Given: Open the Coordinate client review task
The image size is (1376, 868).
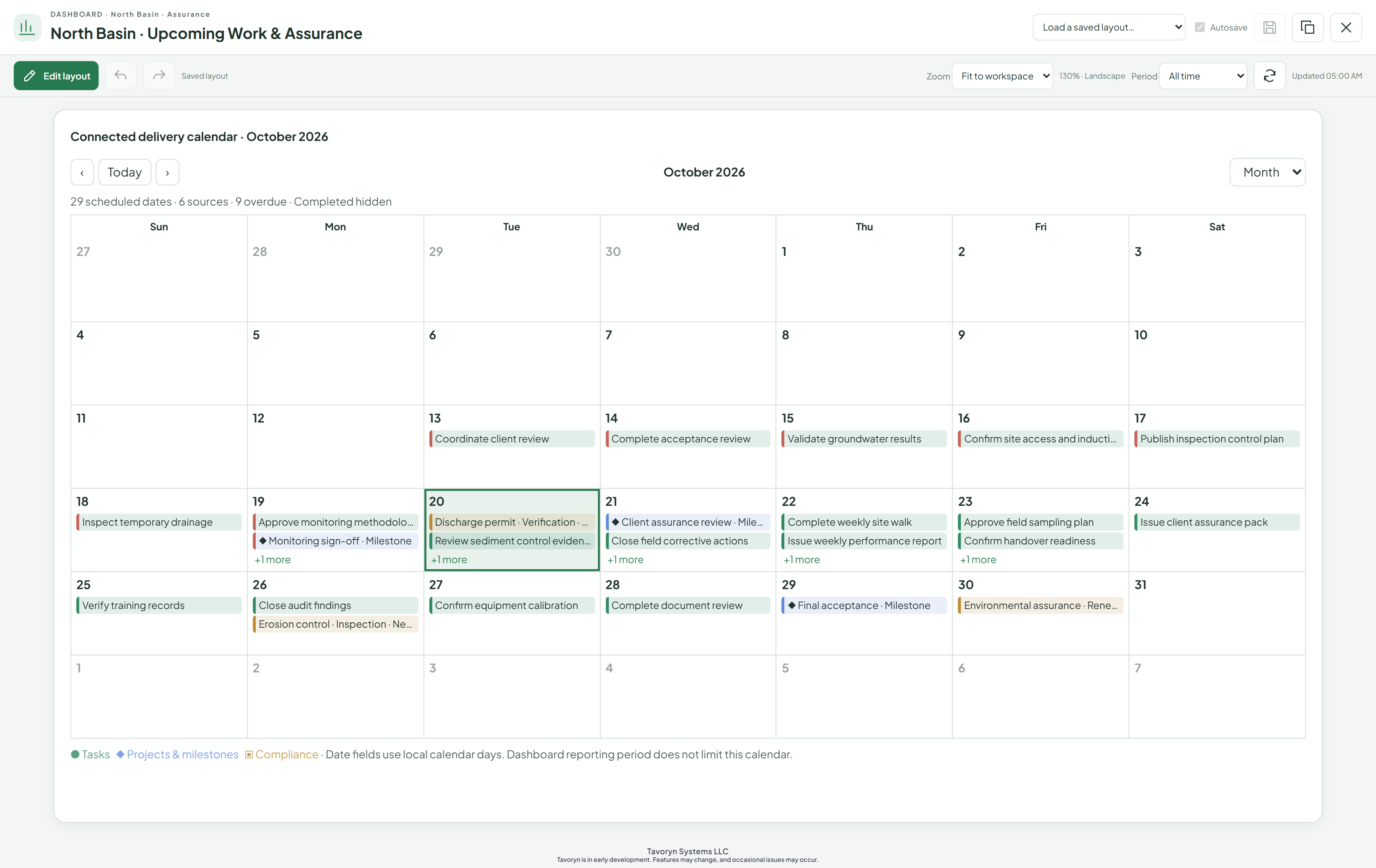Looking at the screenshot, I should tap(511, 439).
